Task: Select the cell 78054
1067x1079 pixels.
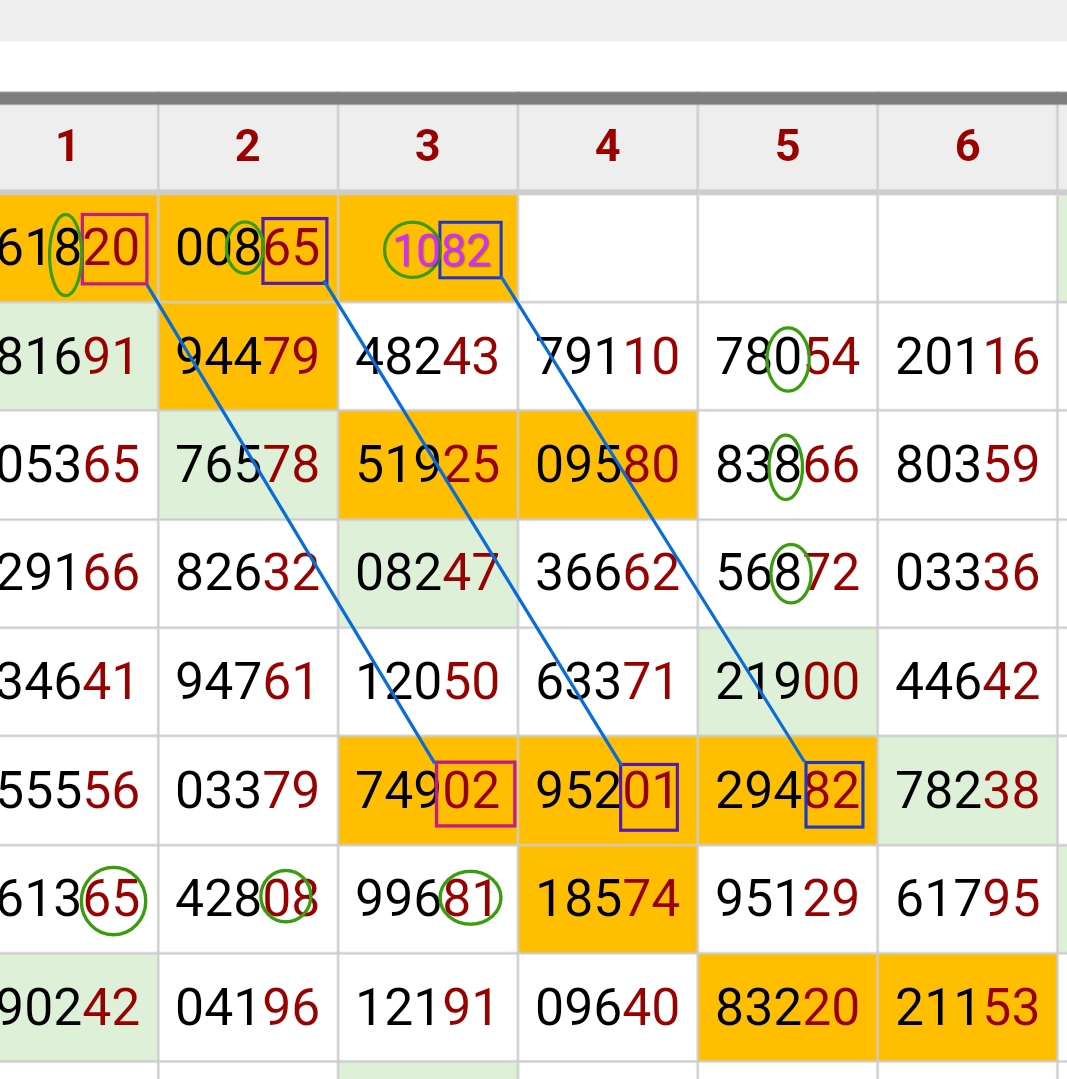Action: [788, 356]
